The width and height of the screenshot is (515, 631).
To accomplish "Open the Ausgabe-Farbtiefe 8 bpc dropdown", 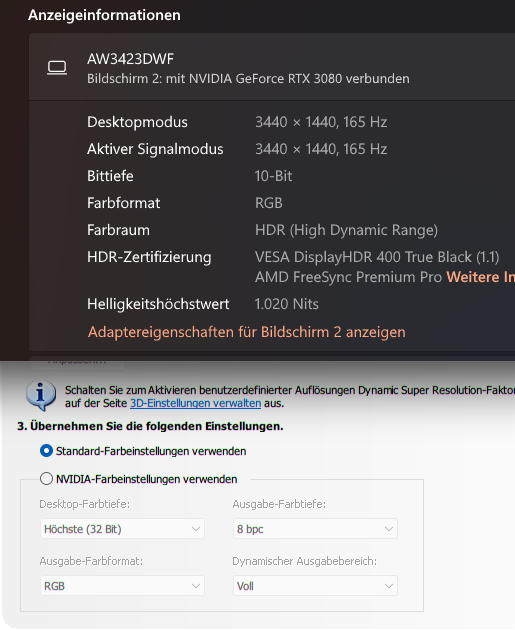I will pyautogui.click(x=315, y=529).
